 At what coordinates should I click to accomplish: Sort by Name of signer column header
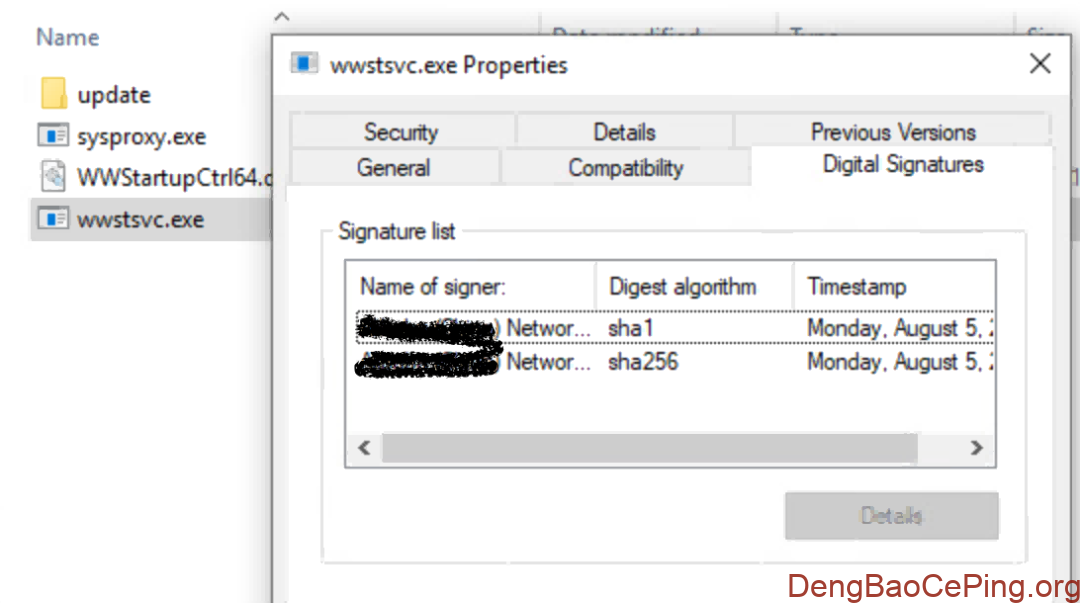click(470, 287)
